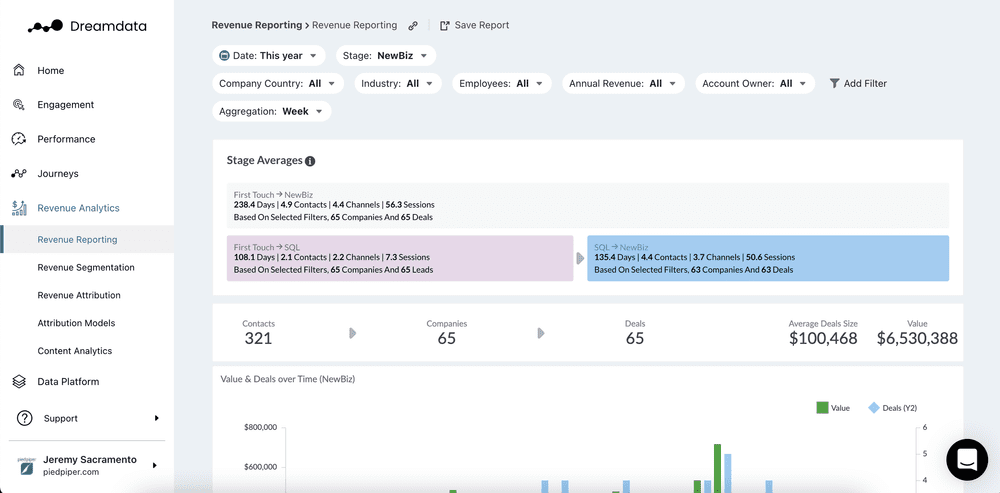Click Save Report button text
The height and width of the screenshot is (493, 1000).
point(482,26)
